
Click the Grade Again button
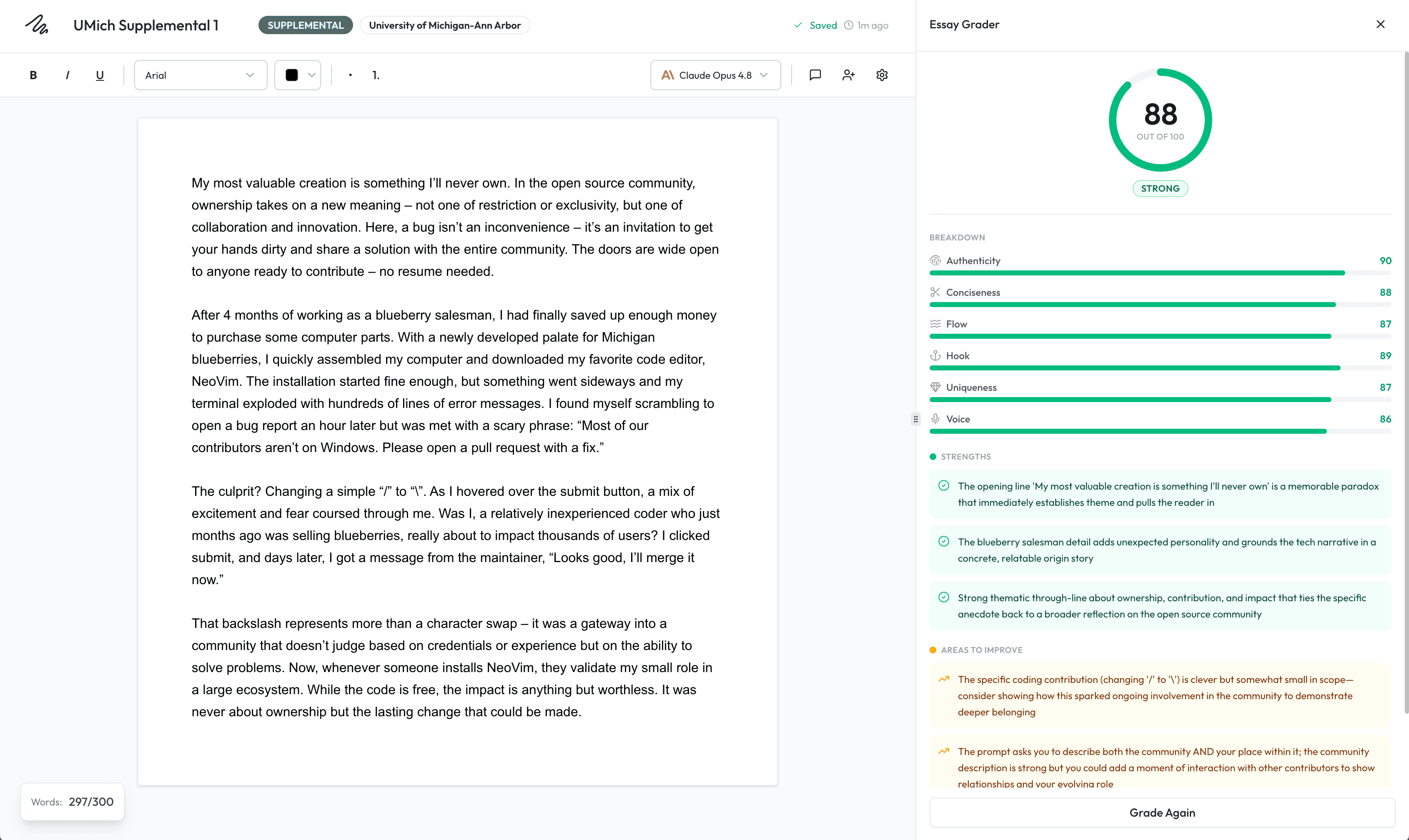point(1162,812)
